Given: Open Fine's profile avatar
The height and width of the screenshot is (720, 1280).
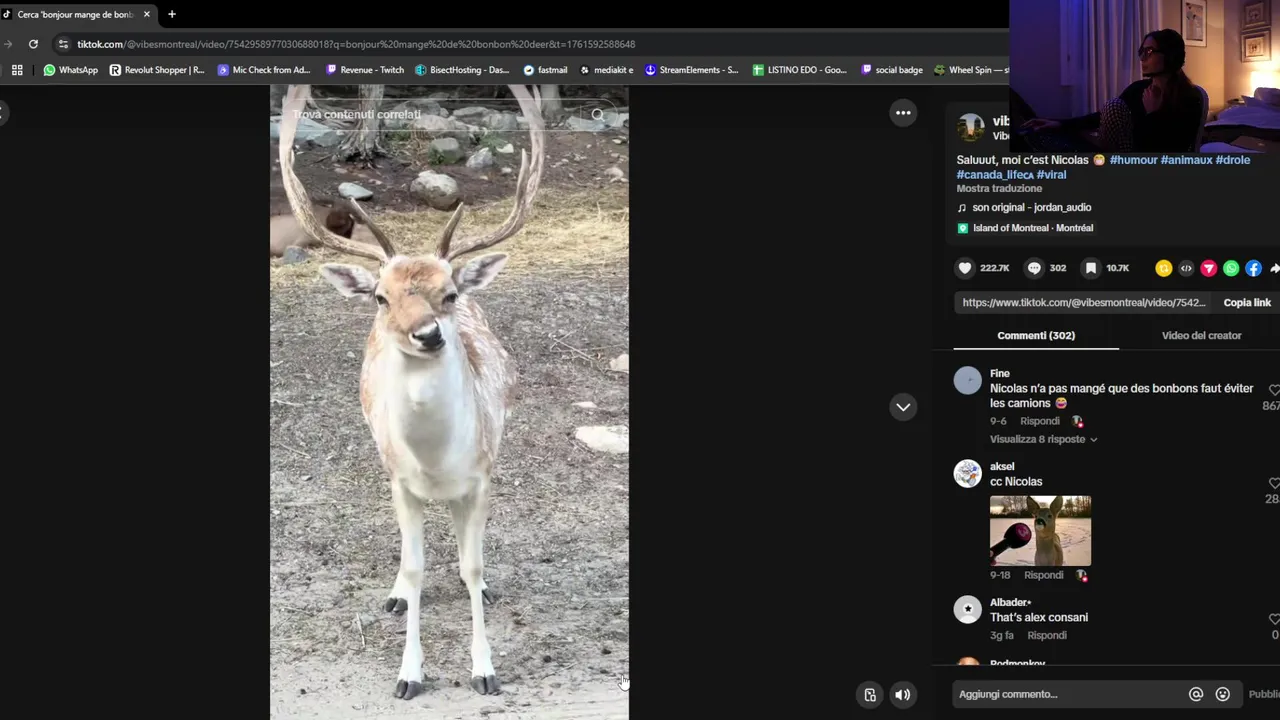Looking at the screenshot, I should 968,381.
